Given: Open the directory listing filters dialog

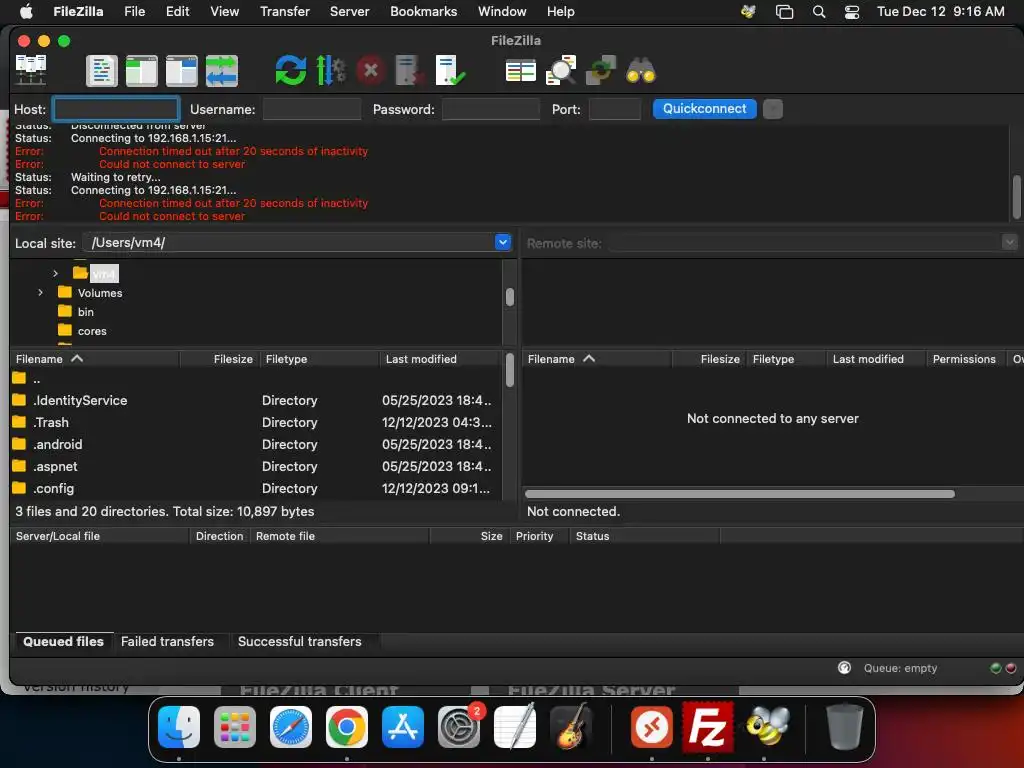Looking at the screenshot, I should [x=520, y=71].
